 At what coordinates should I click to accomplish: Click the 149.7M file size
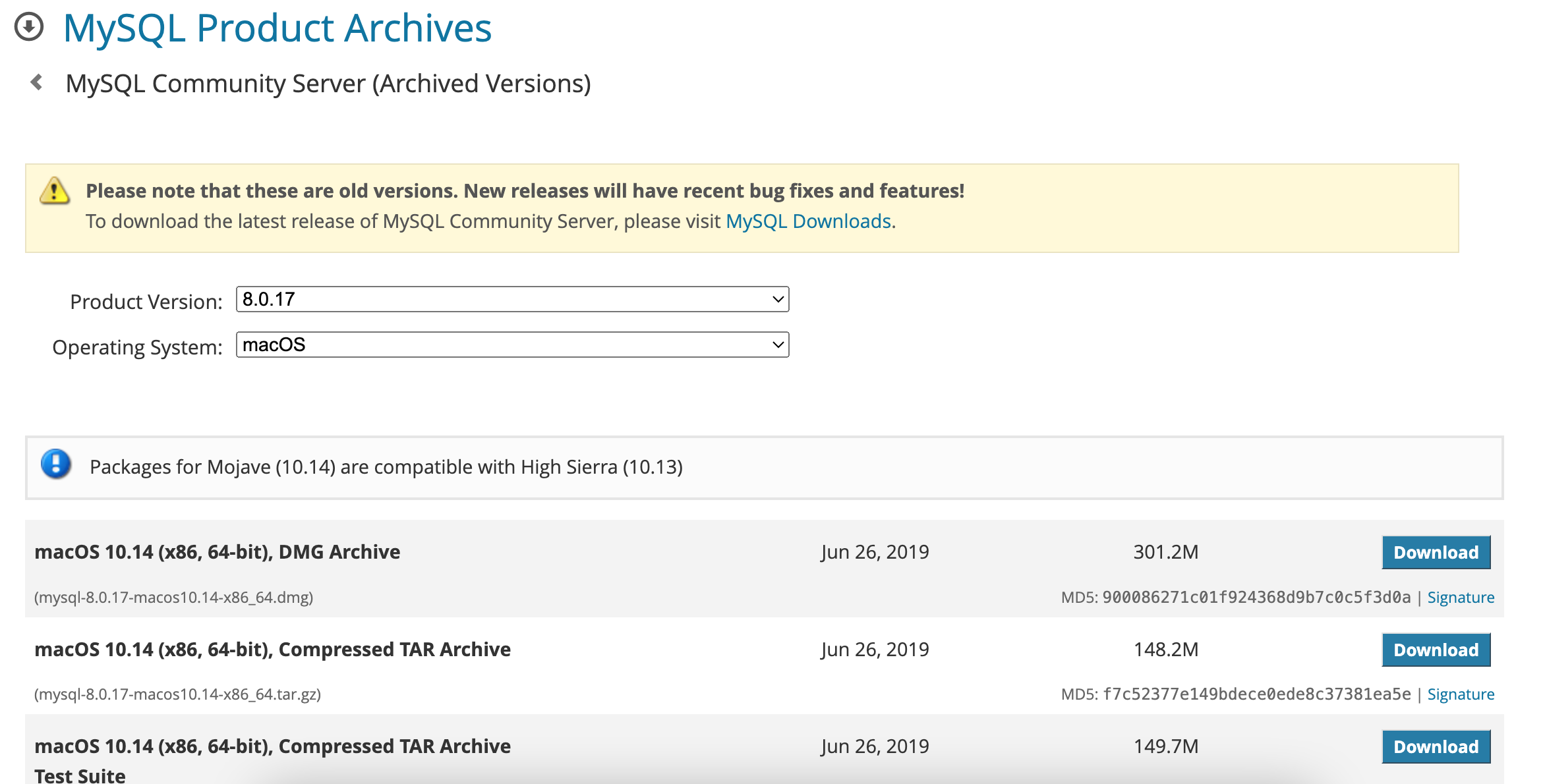pos(1165,746)
